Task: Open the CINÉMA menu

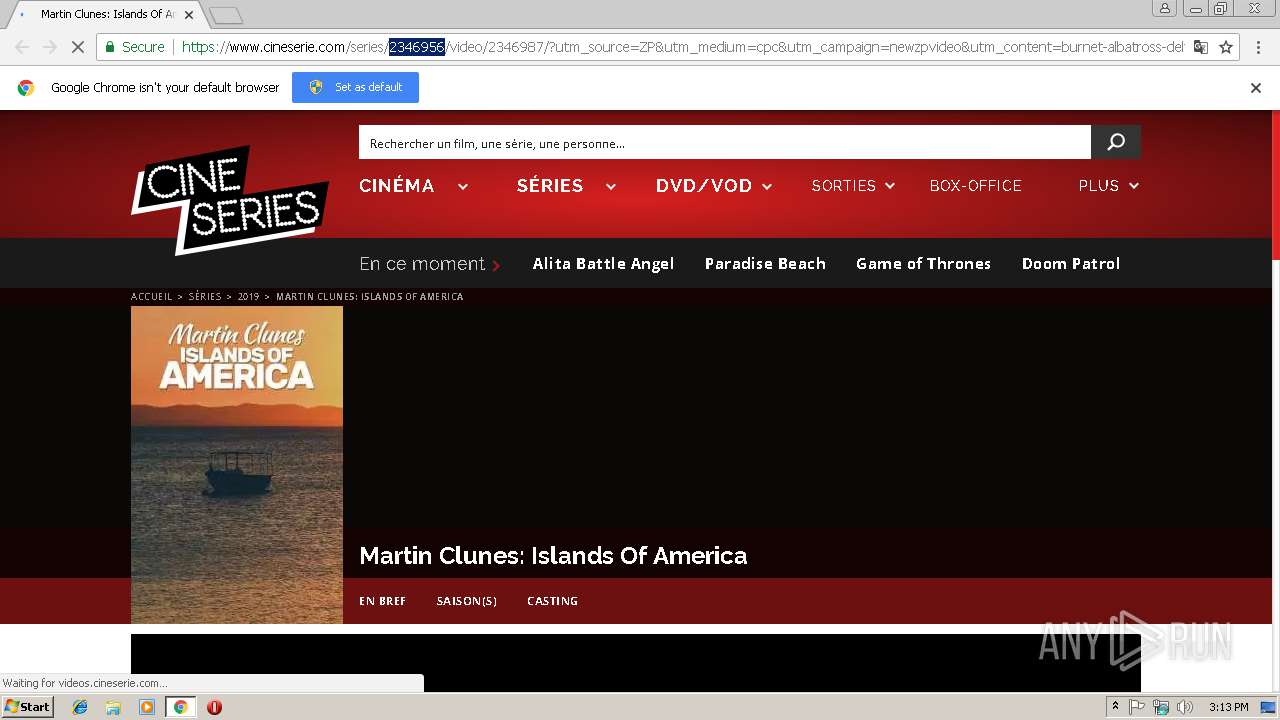Action: (397, 186)
